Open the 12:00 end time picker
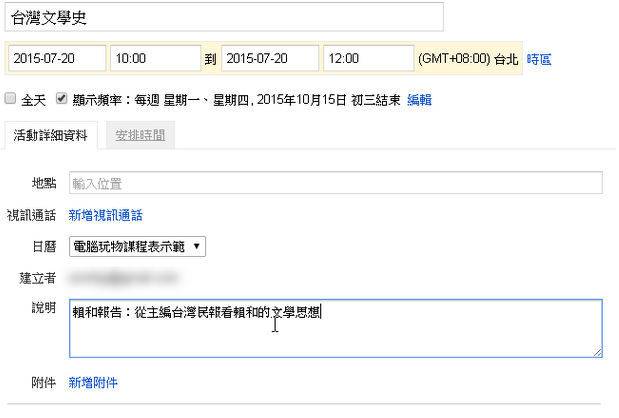 (367, 59)
